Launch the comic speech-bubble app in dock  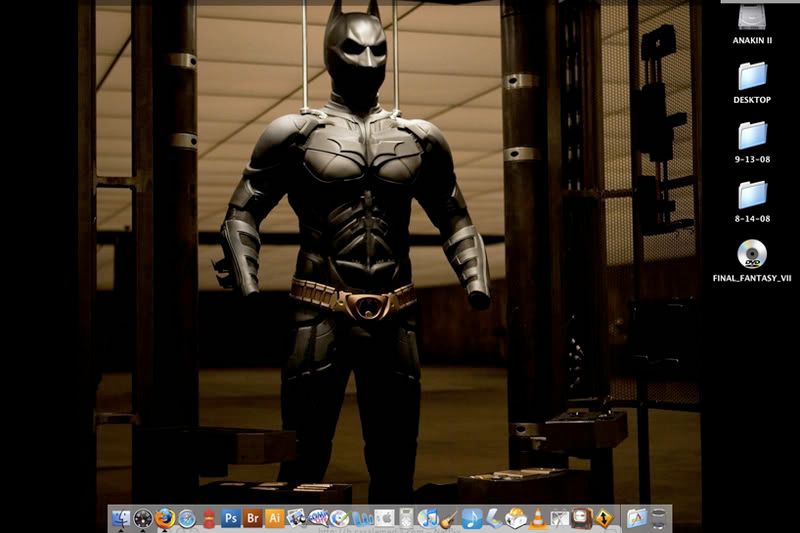click(318, 518)
